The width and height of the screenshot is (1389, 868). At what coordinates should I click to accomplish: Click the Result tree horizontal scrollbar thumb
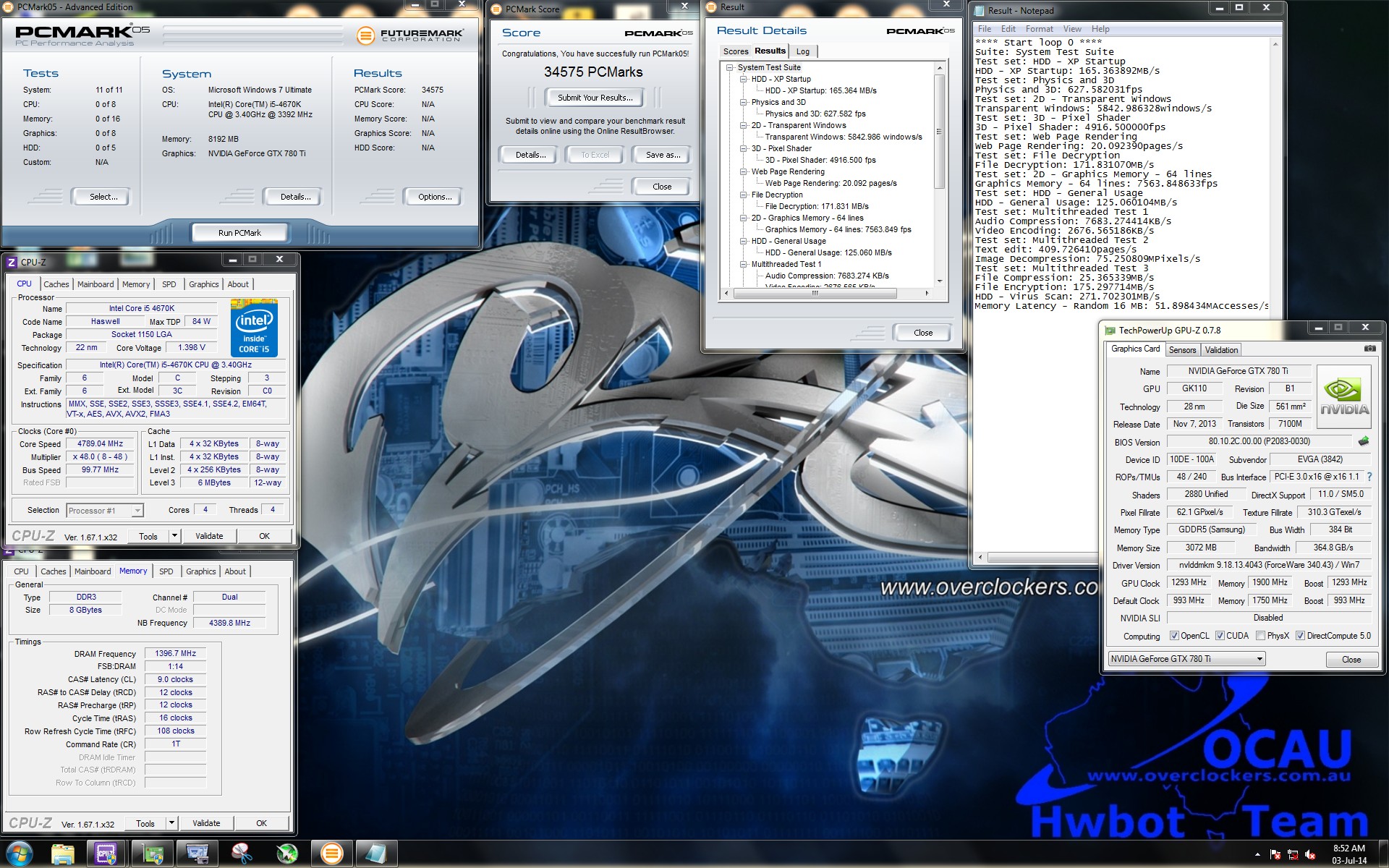click(x=815, y=293)
